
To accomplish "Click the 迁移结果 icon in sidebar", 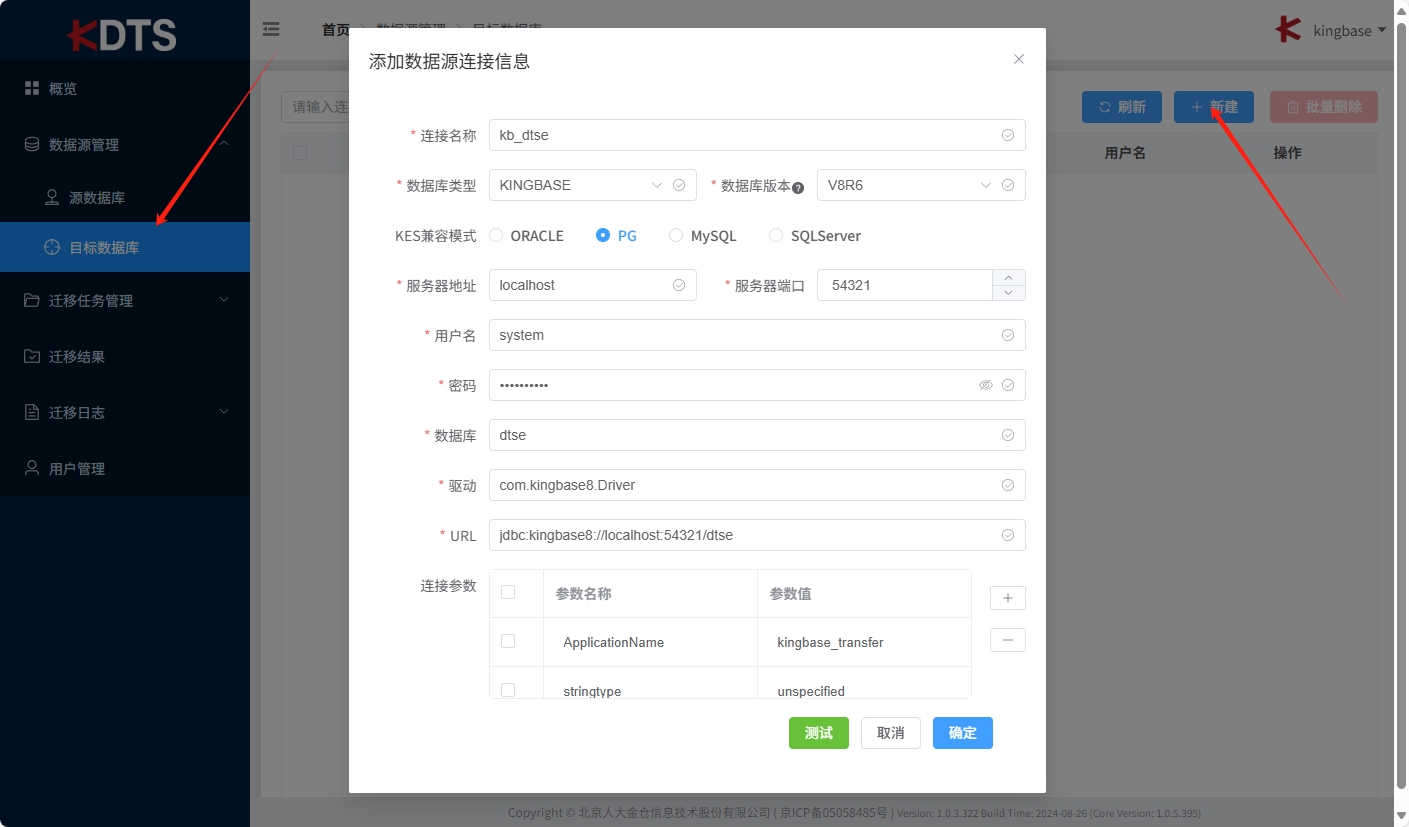I will click(32, 356).
